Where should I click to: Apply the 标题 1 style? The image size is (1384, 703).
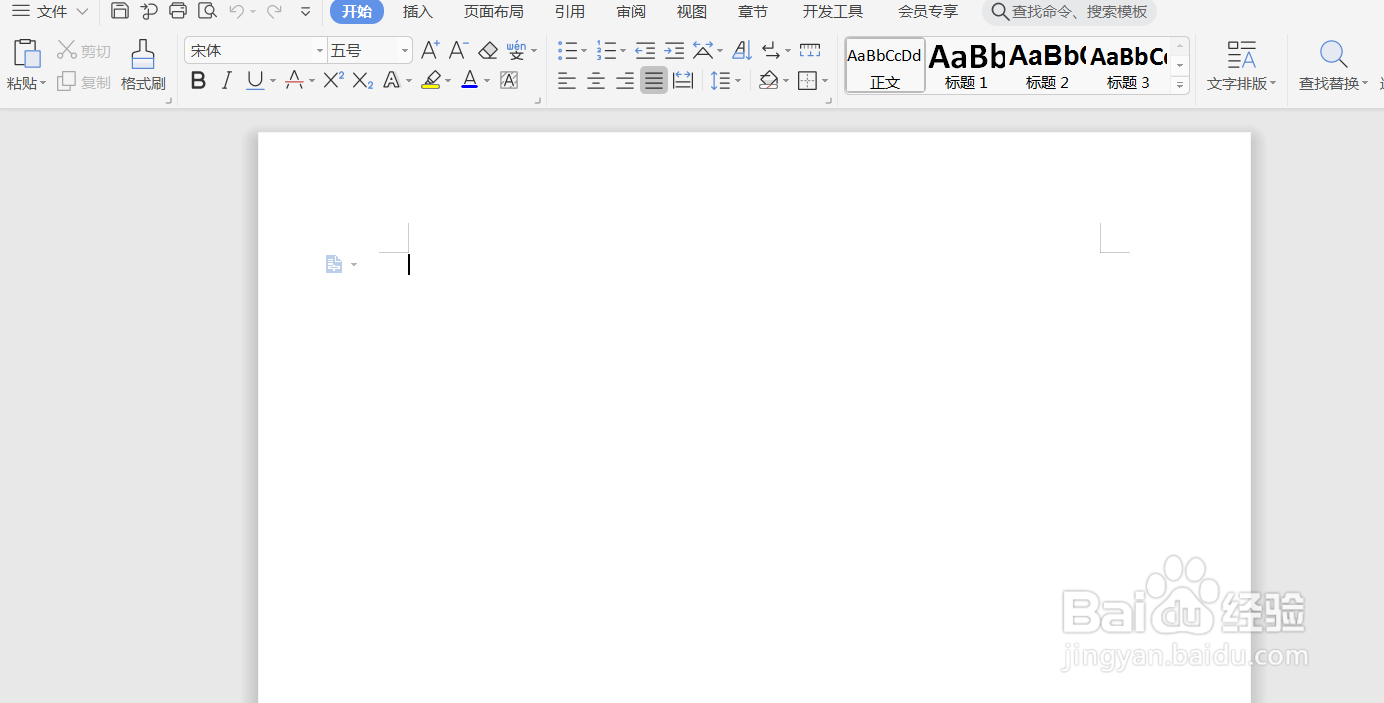click(966, 65)
